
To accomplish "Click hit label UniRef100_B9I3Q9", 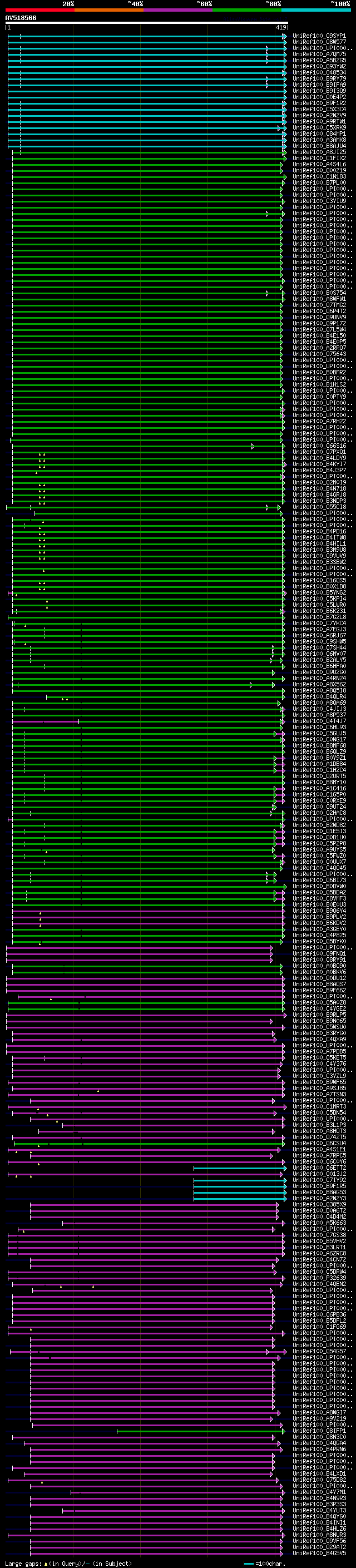I will pos(319,91).
